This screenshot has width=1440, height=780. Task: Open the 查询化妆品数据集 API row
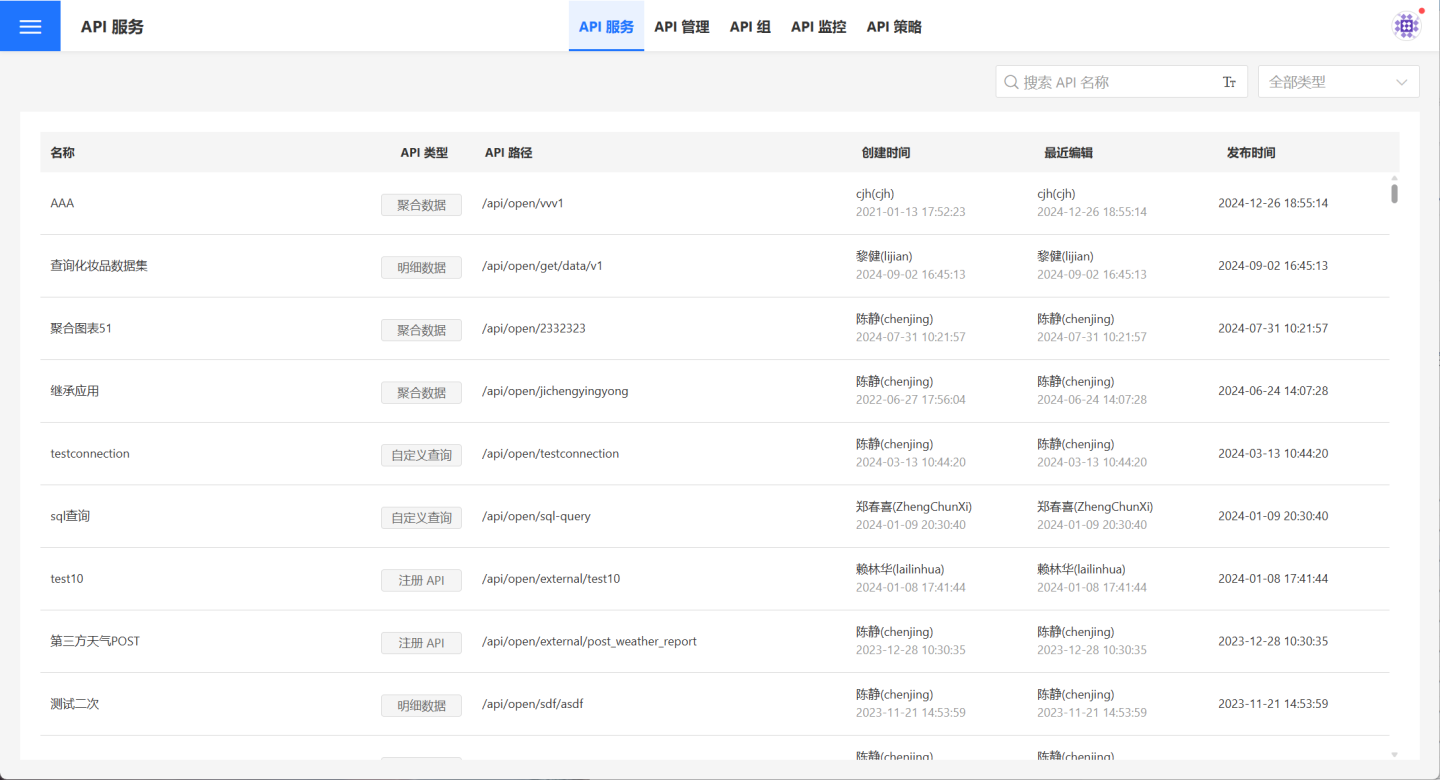[99, 266]
